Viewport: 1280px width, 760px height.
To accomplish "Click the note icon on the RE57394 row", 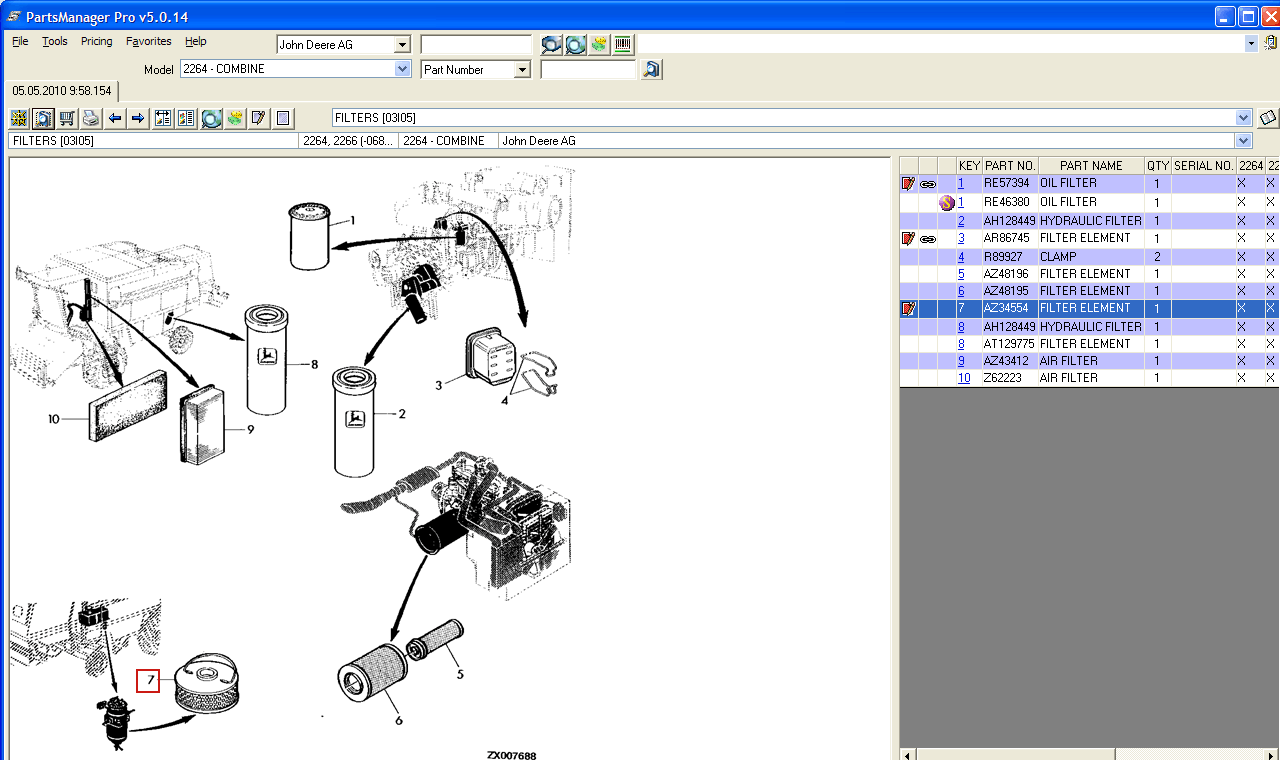I will tap(908, 184).
